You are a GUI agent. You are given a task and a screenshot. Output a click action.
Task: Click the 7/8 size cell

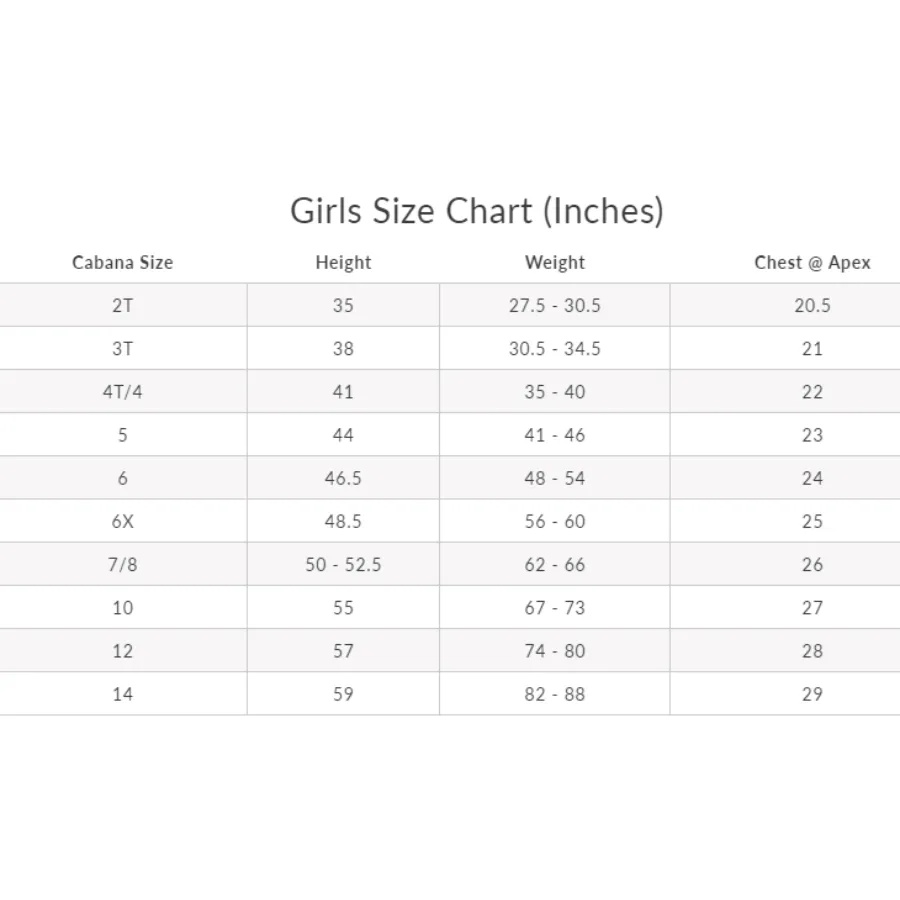(122, 564)
